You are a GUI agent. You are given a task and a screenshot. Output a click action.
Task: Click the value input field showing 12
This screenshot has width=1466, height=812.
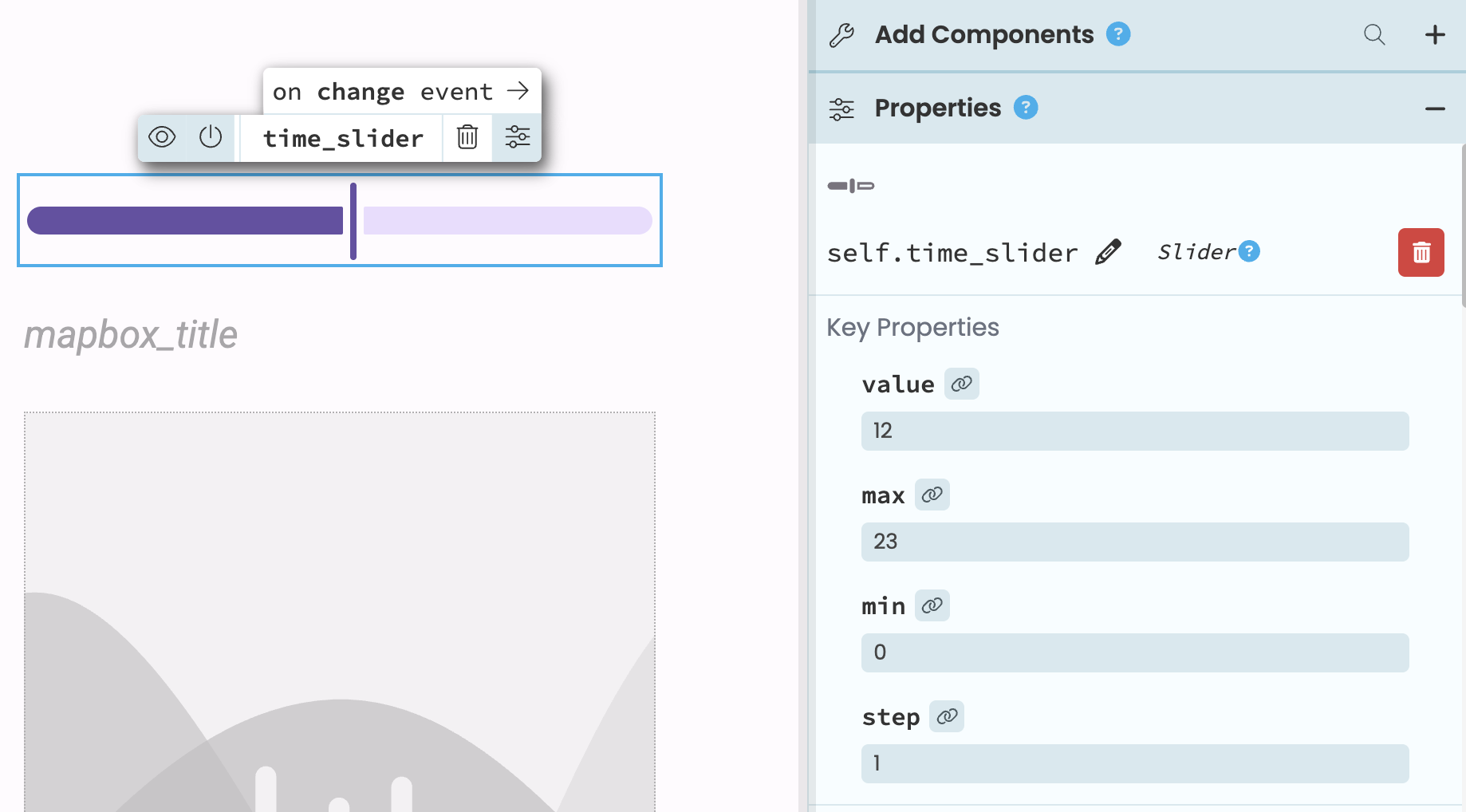[1134, 431]
